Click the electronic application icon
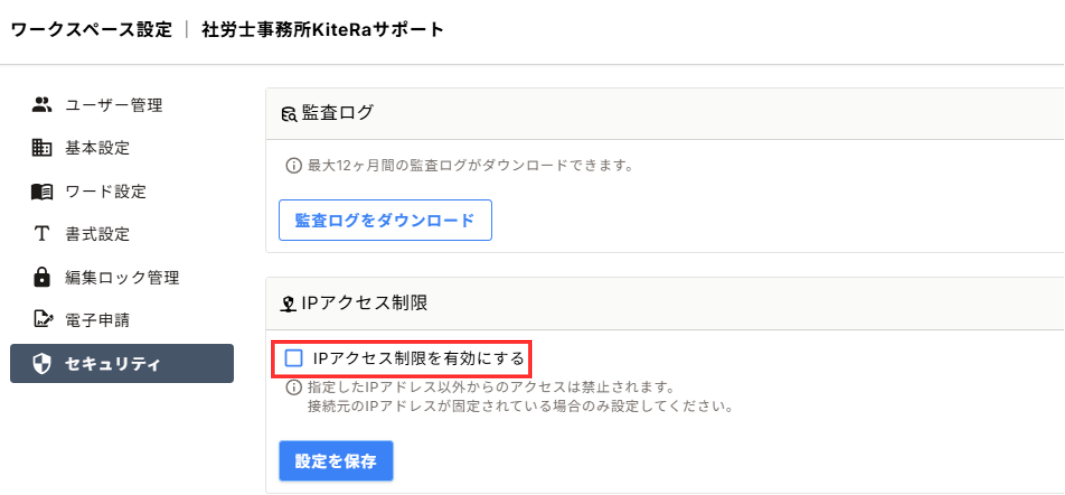Screen dimensions: 1065x495 click(x=42, y=320)
